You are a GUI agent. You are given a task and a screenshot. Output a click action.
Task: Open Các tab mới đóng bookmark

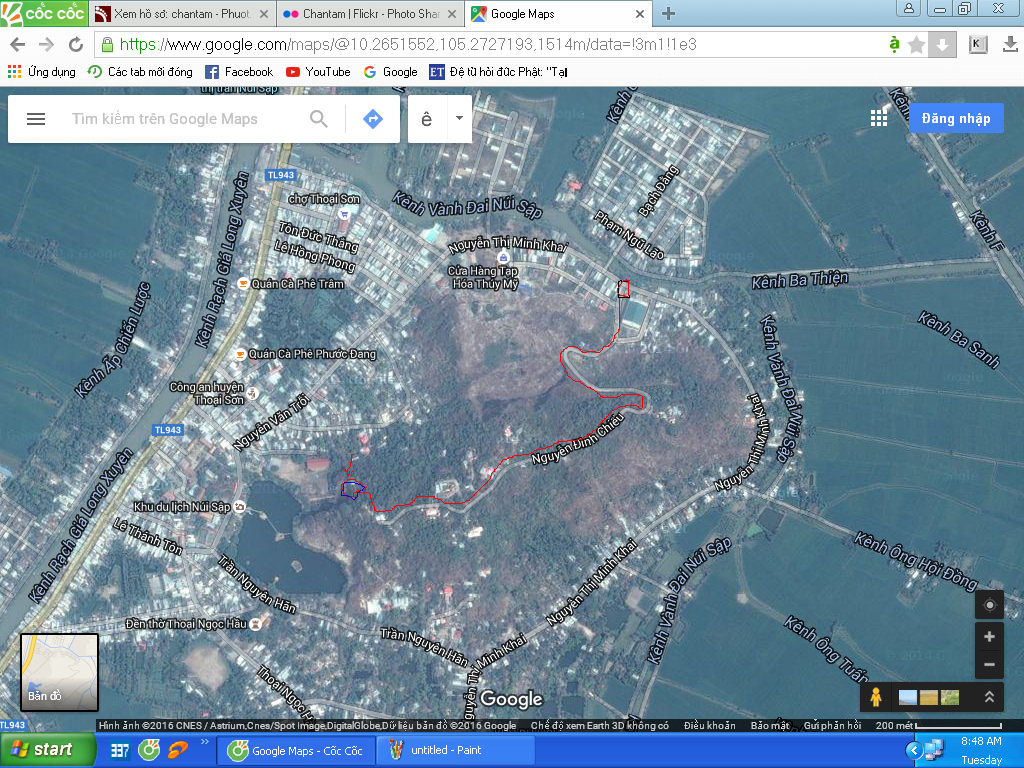coord(140,72)
